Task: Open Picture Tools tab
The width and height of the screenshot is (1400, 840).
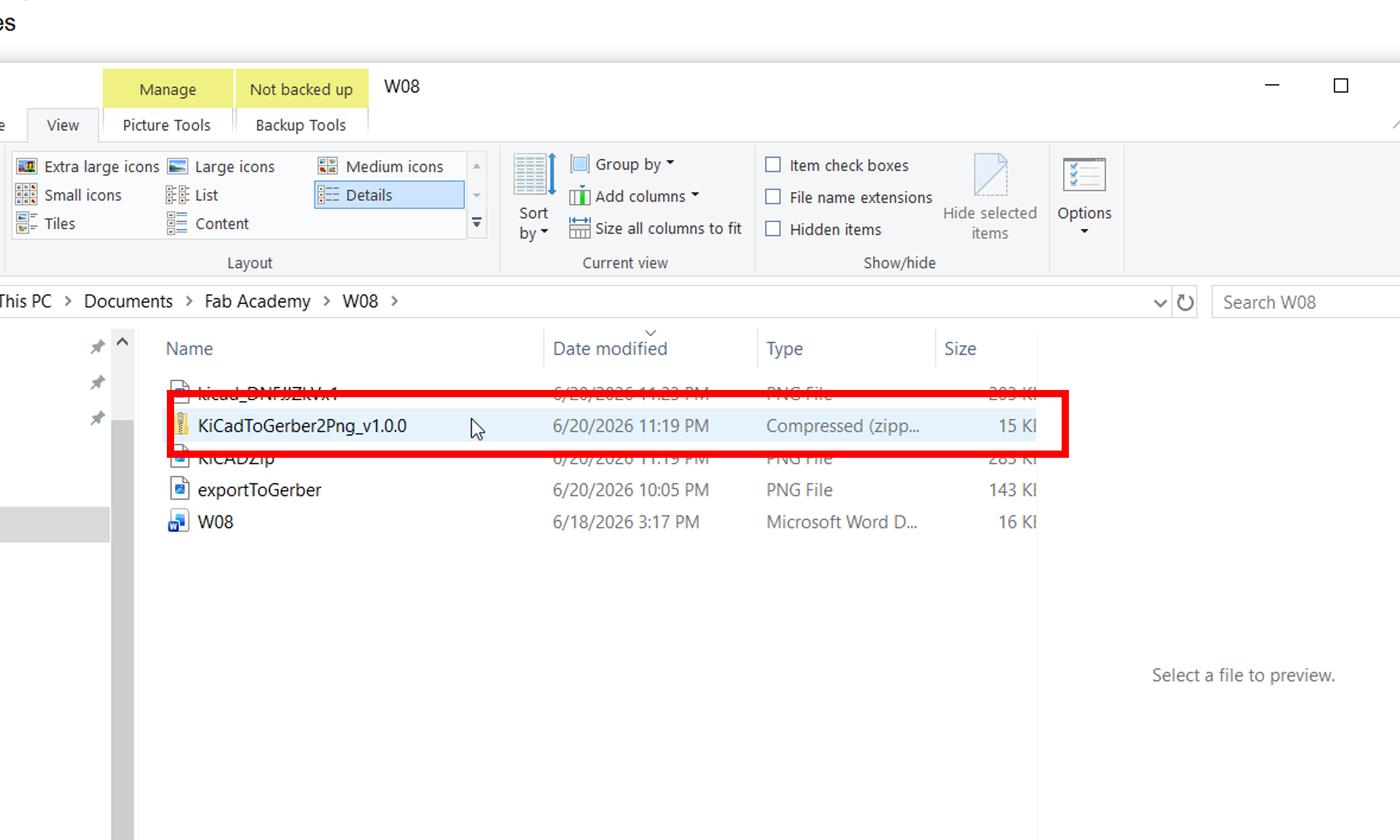Action: click(x=166, y=125)
